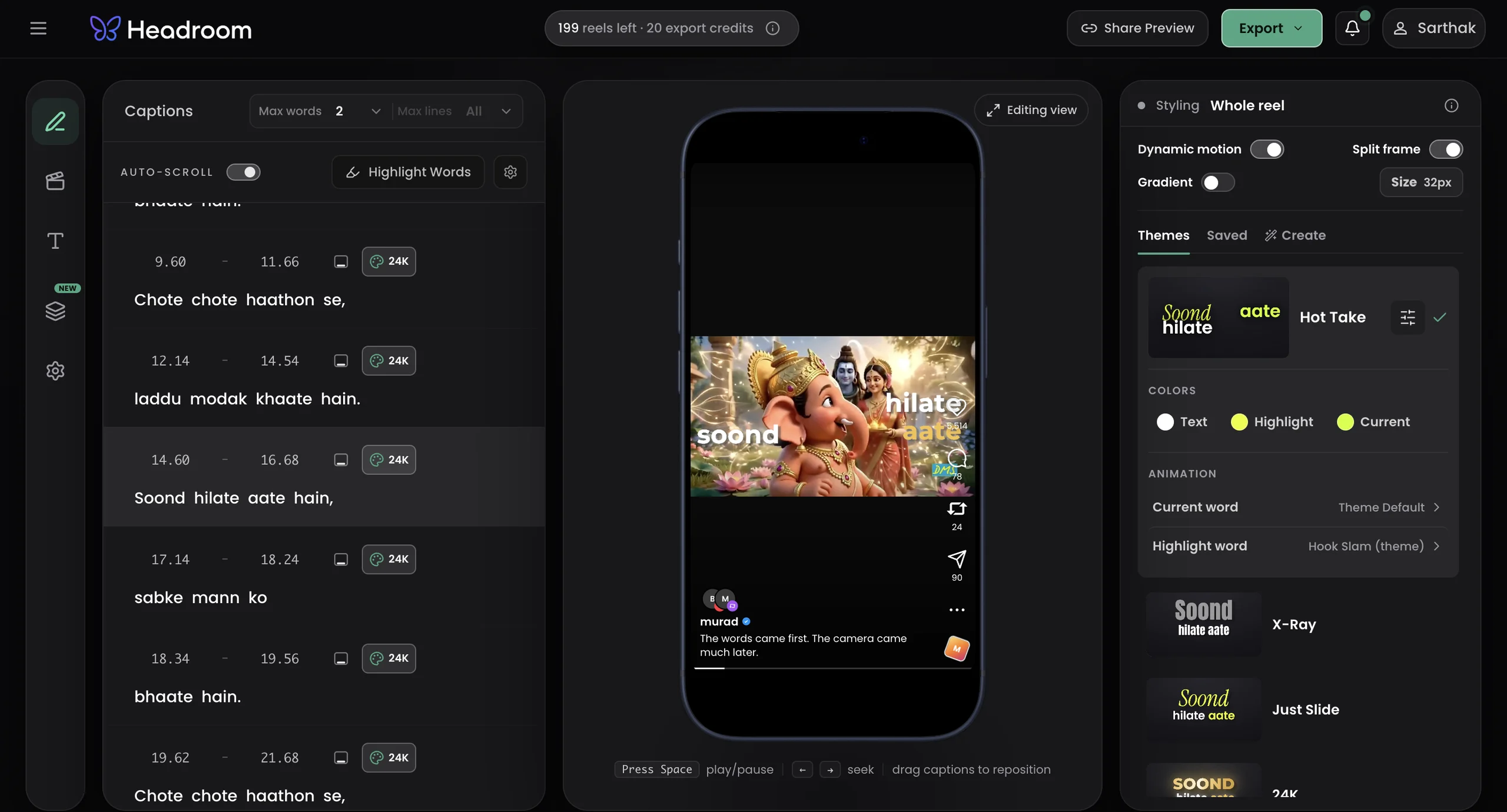Viewport: 1507px width, 812px height.
Task: Click the 14.60 start time field
Action: click(170, 460)
